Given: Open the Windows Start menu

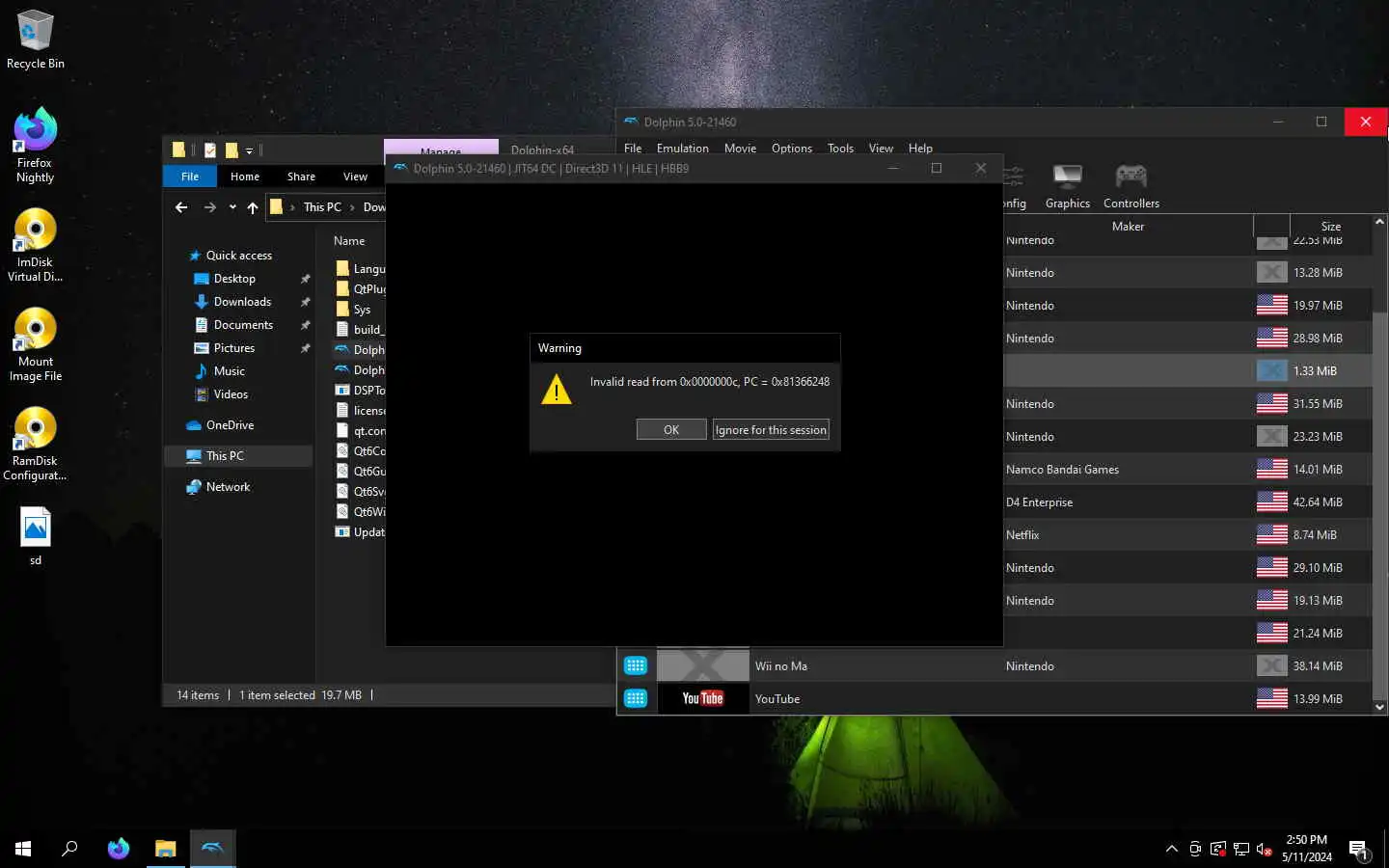Looking at the screenshot, I should coord(23,849).
